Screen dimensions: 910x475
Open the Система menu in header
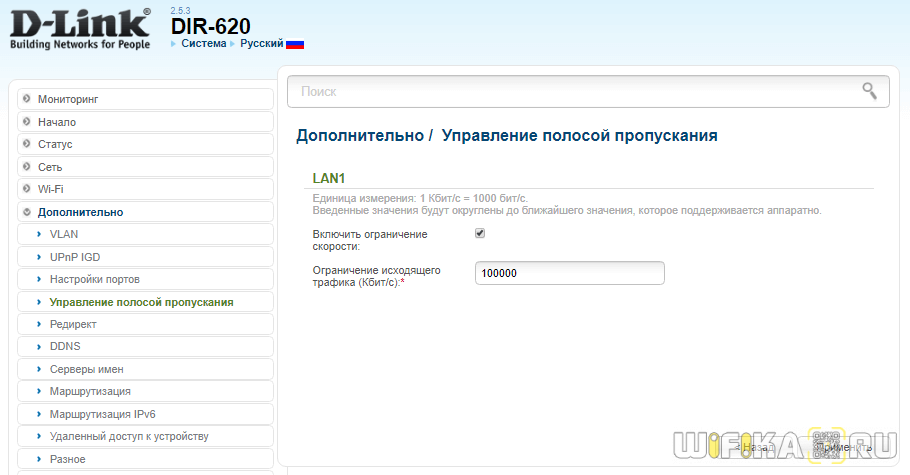coord(203,44)
